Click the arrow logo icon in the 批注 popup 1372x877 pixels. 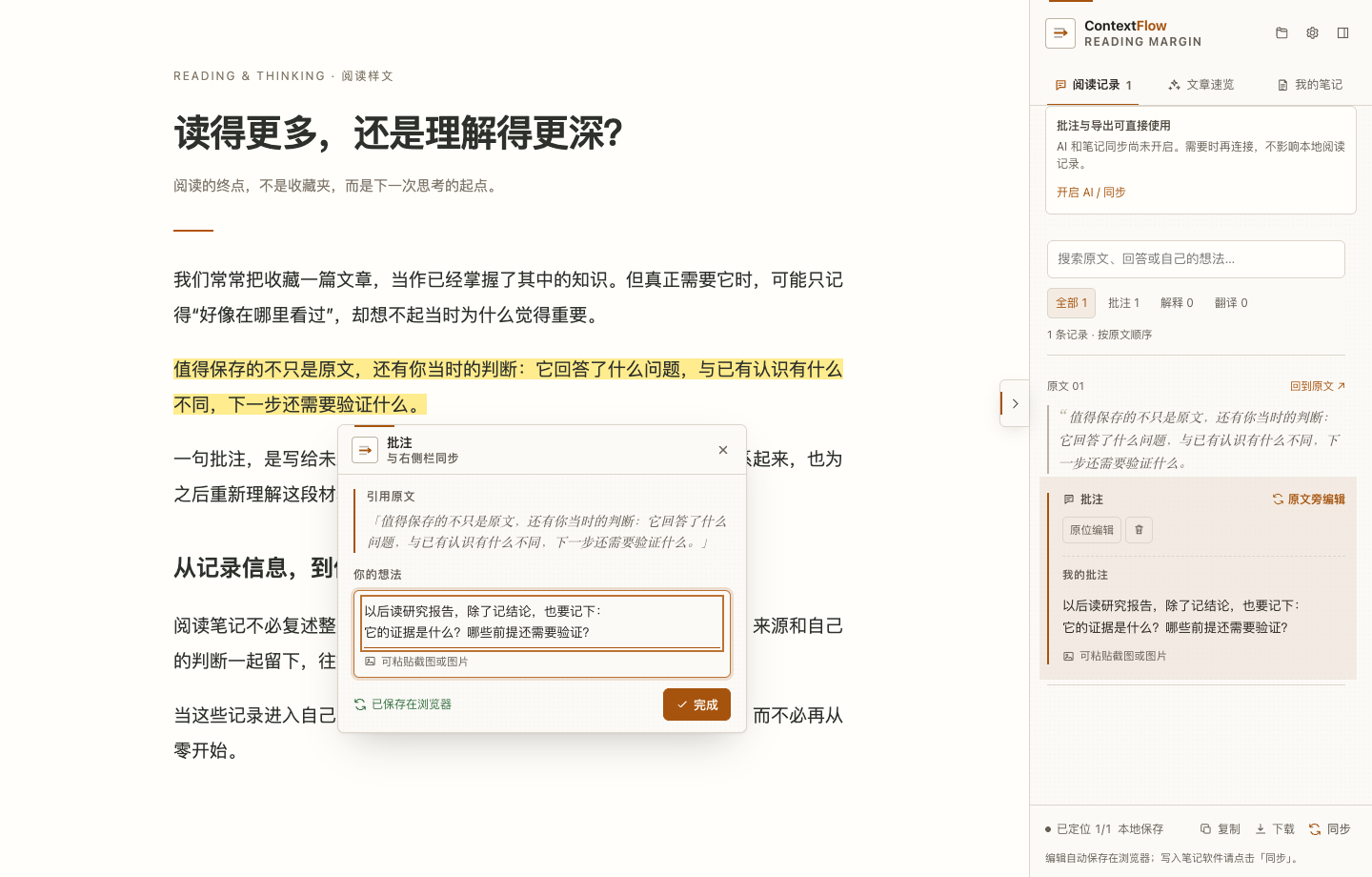pyautogui.click(x=365, y=450)
